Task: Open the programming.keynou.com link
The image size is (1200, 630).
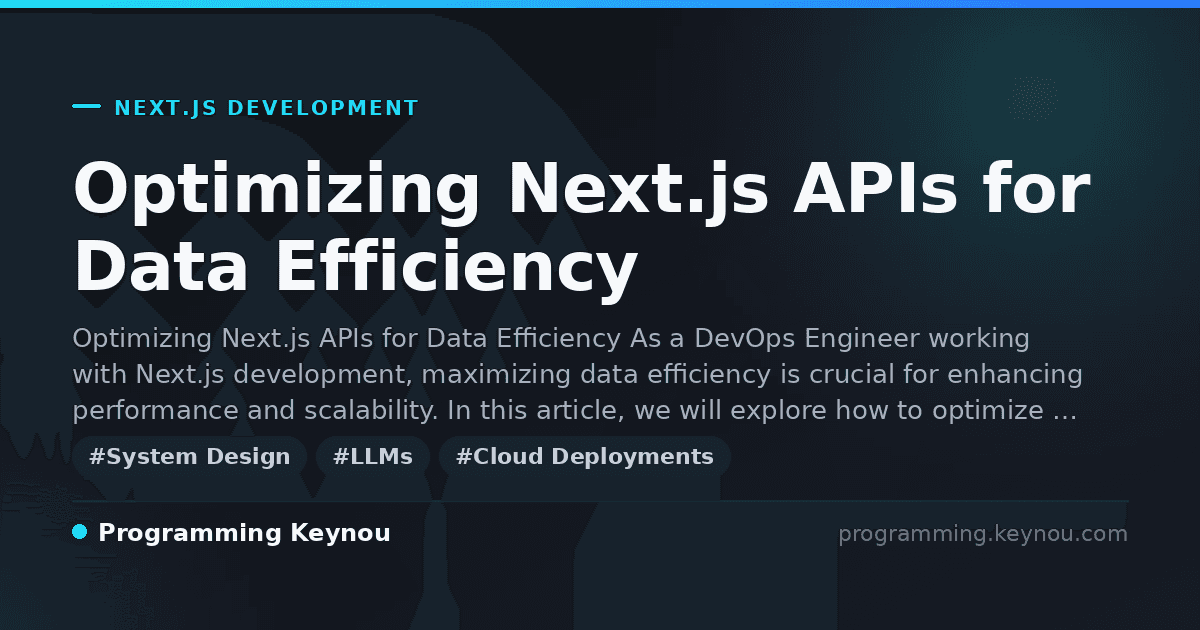Action: click(x=983, y=534)
